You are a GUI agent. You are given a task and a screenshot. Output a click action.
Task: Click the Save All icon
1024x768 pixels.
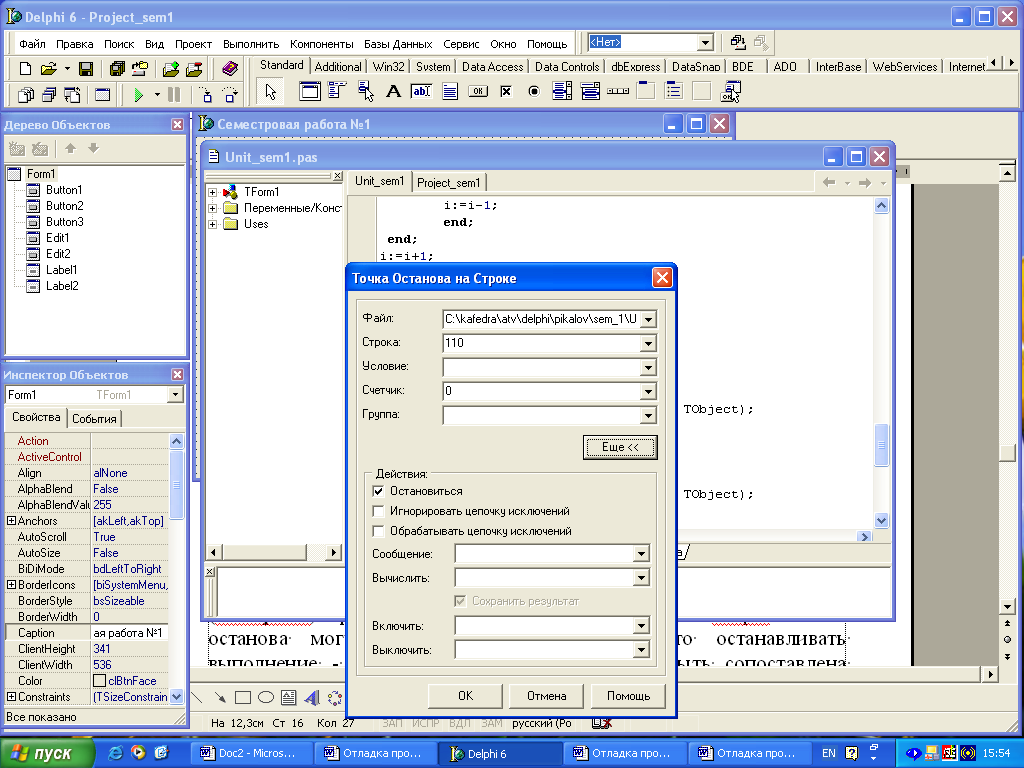(117, 69)
